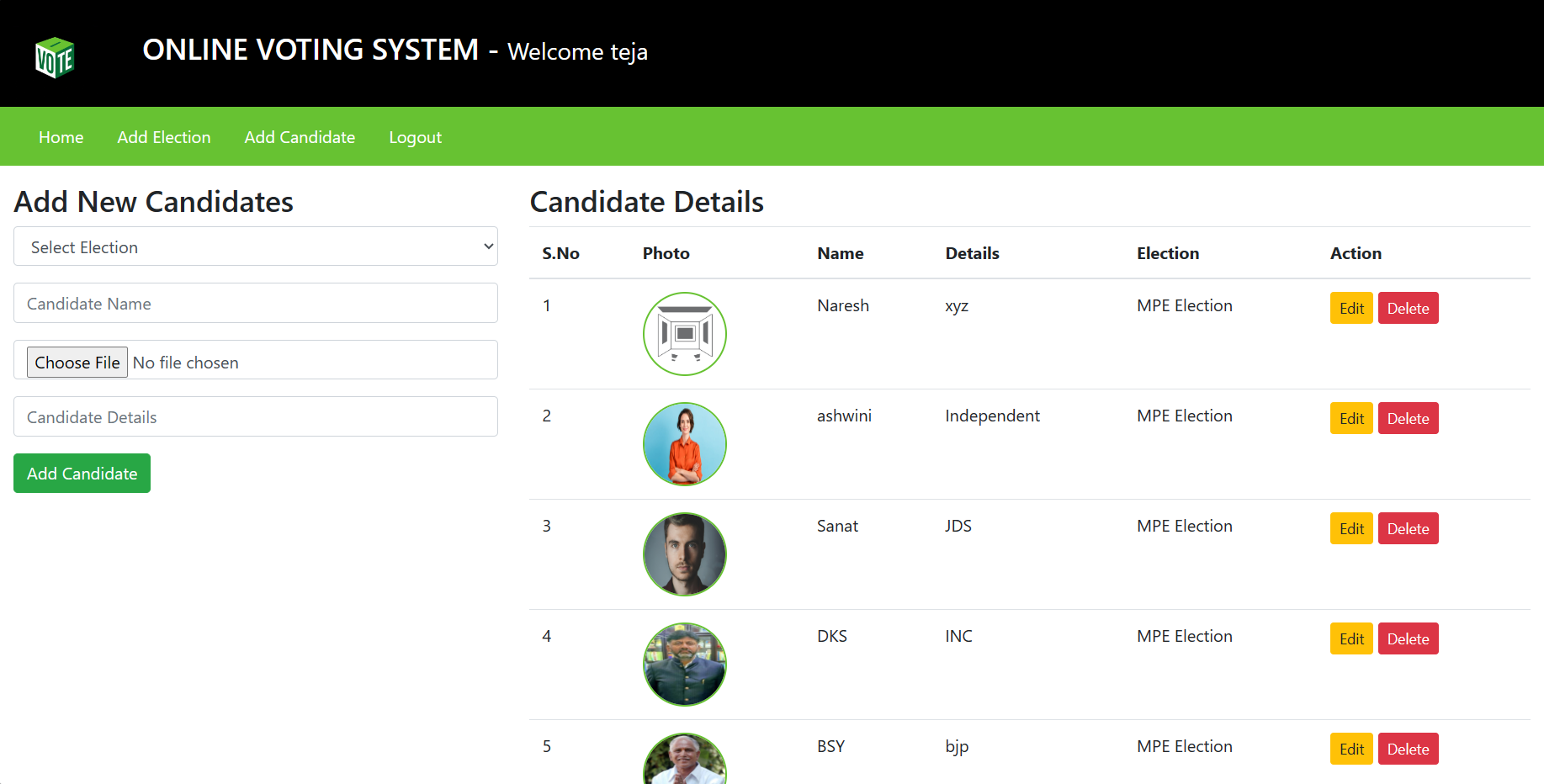Click the details cell 'Independent'
The height and width of the screenshot is (784, 1544).
992,416
